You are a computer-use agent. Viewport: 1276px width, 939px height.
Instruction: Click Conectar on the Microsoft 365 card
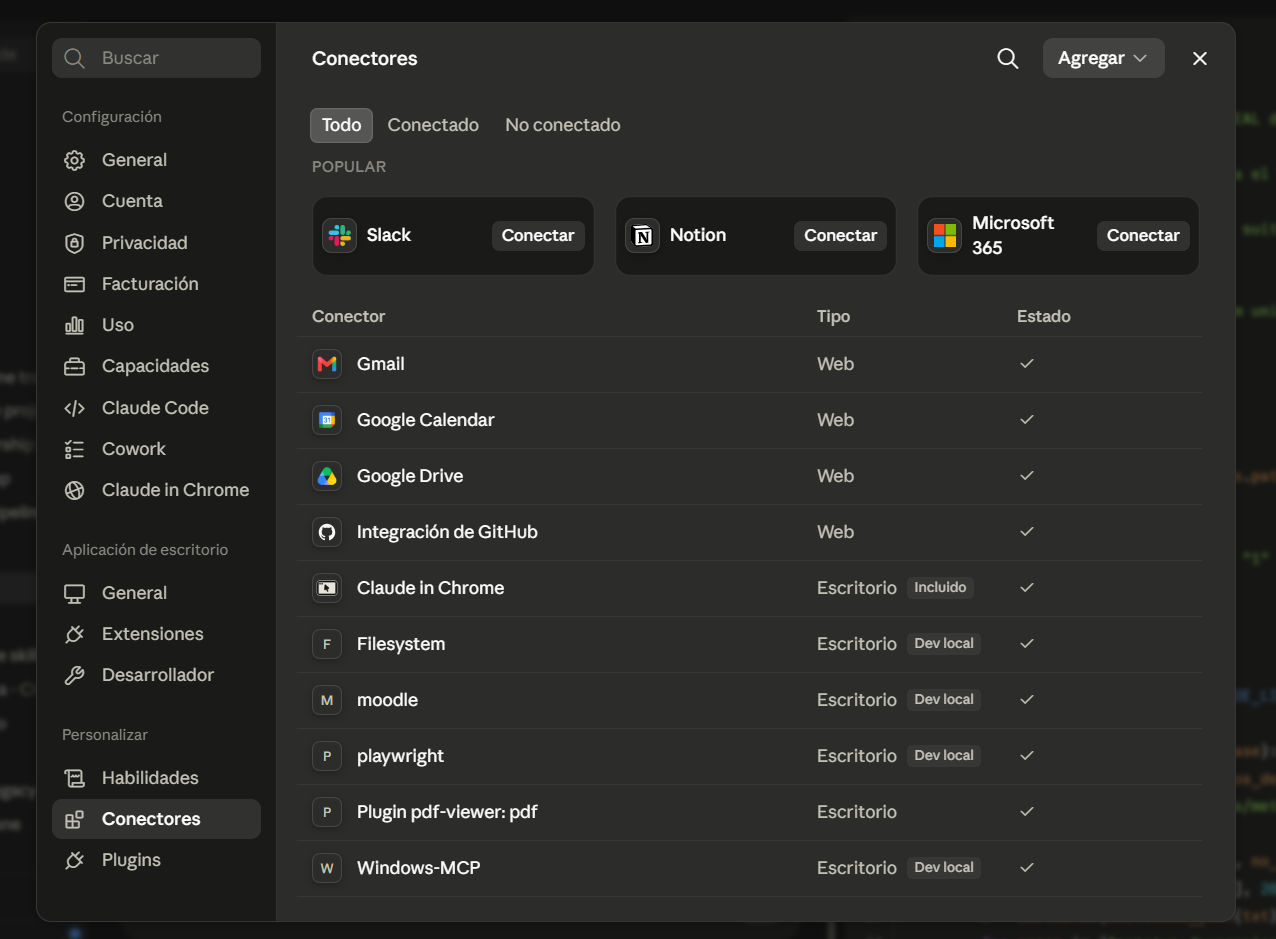(x=1143, y=235)
